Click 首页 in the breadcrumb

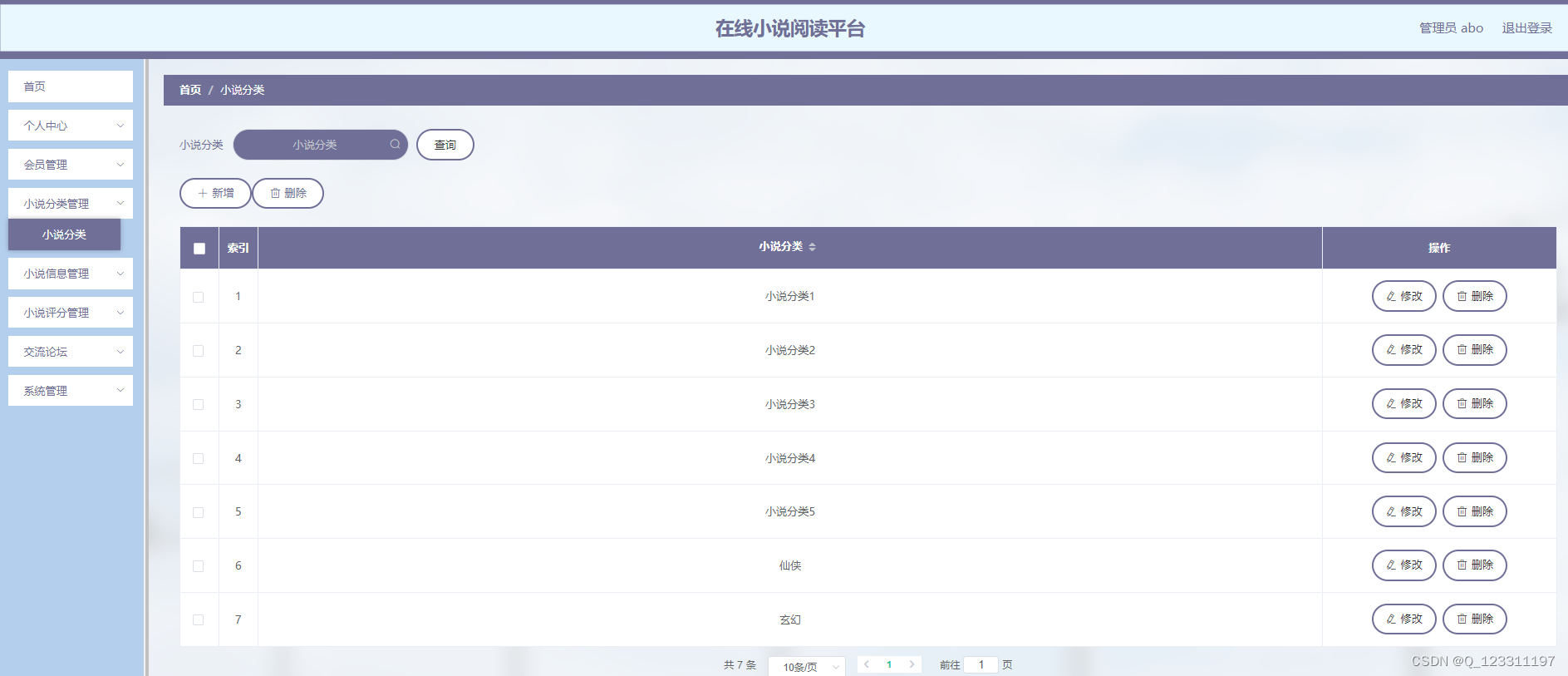tap(190, 90)
